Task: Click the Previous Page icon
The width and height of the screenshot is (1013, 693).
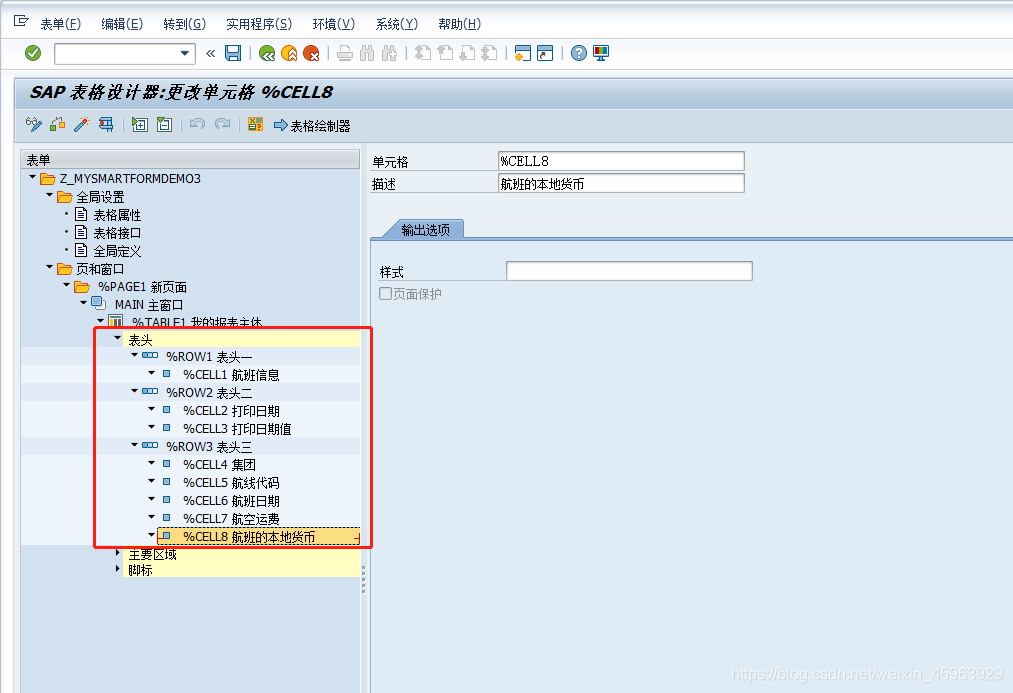Action: click(445, 53)
